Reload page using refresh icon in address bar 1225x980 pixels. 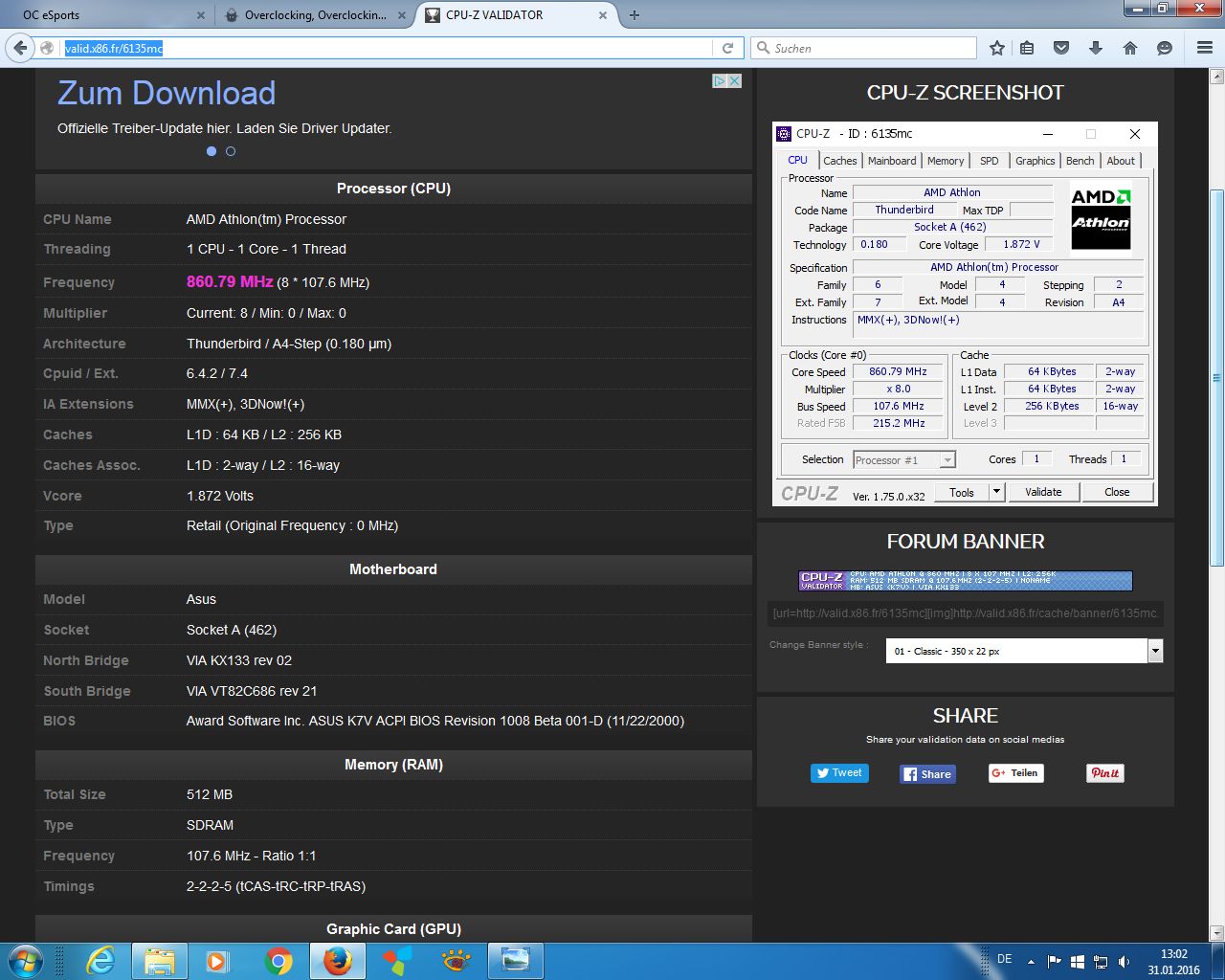click(x=727, y=48)
